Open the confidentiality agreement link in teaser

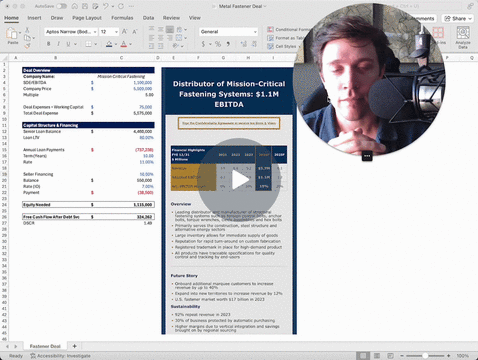click(229, 123)
